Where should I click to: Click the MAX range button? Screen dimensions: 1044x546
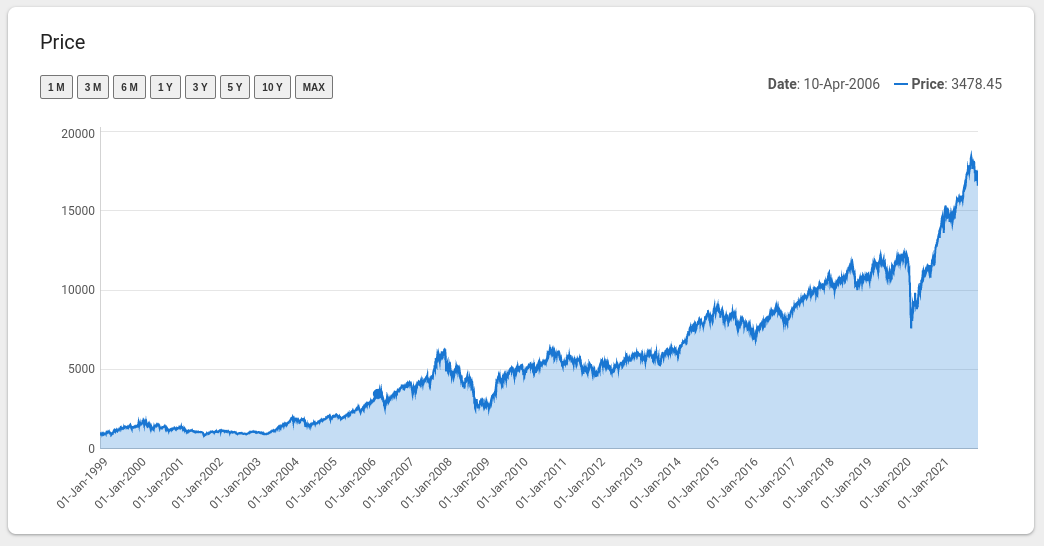[314, 87]
